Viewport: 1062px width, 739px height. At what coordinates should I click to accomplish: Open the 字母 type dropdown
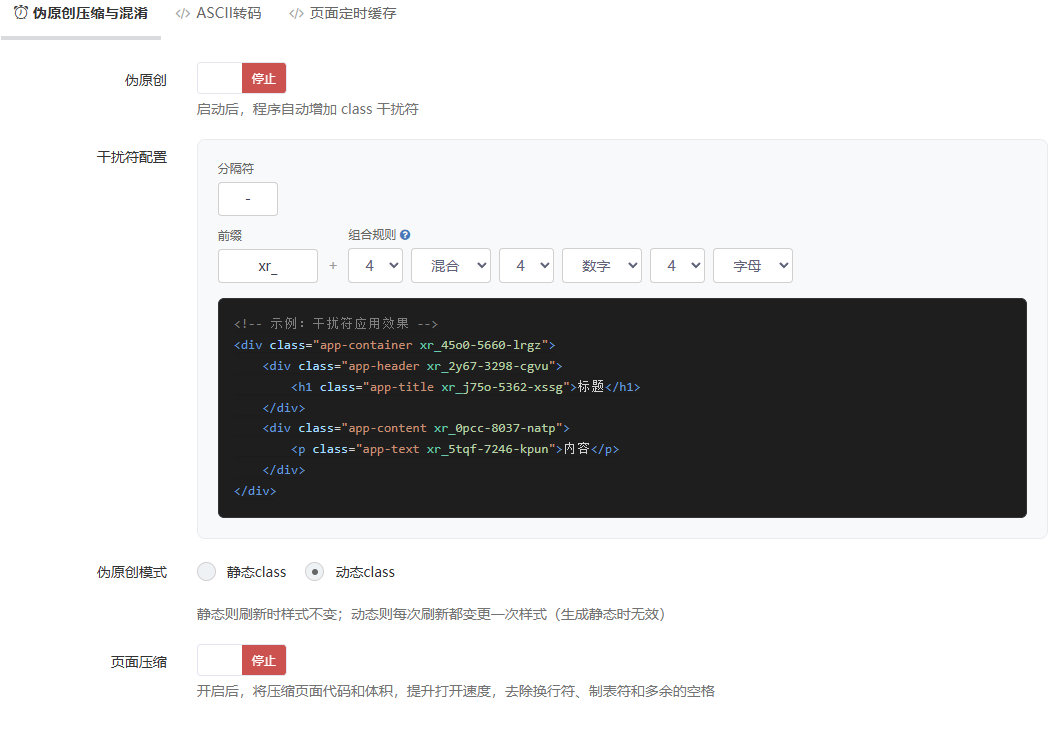(753, 266)
